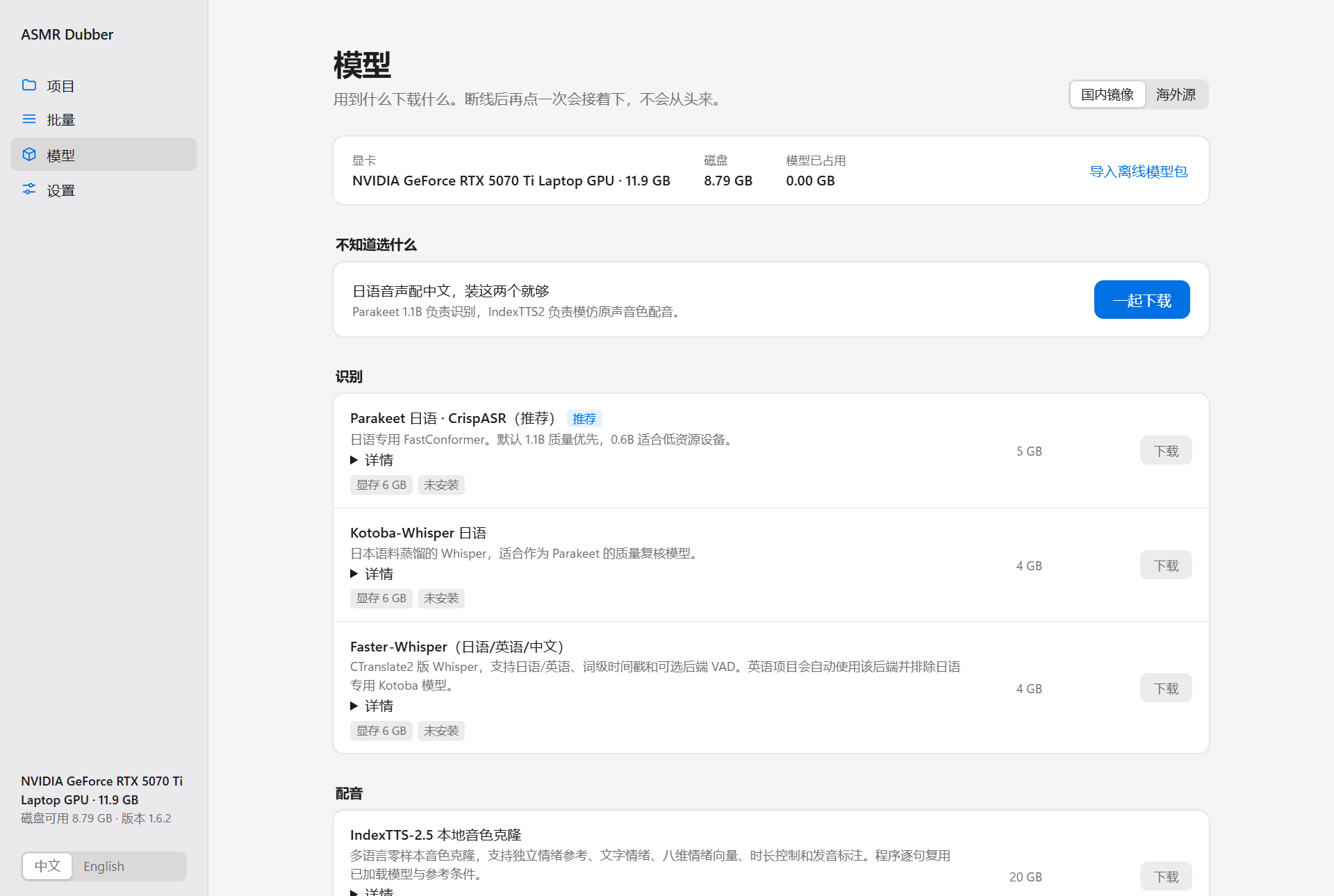Switch download source to 海外源
This screenshot has height=896, width=1334.
coord(1176,94)
